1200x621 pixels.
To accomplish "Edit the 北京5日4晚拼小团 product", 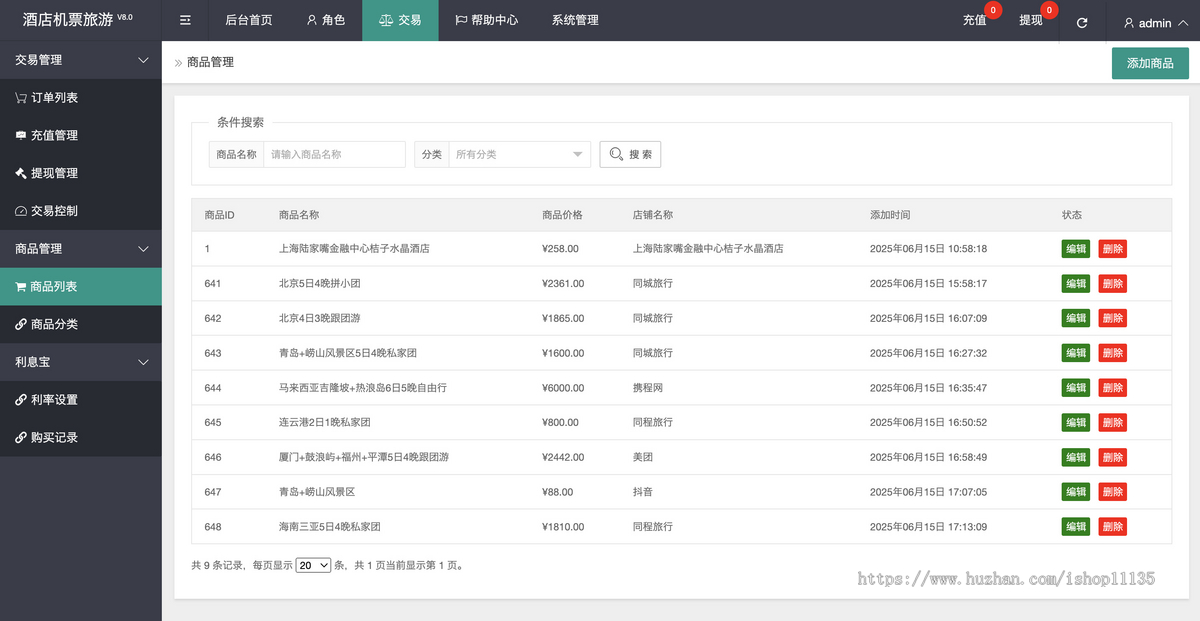I will pyautogui.click(x=1076, y=284).
